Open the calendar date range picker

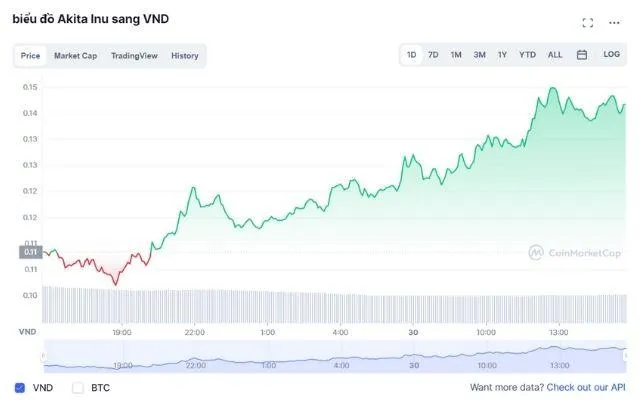click(x=582, y=55)
